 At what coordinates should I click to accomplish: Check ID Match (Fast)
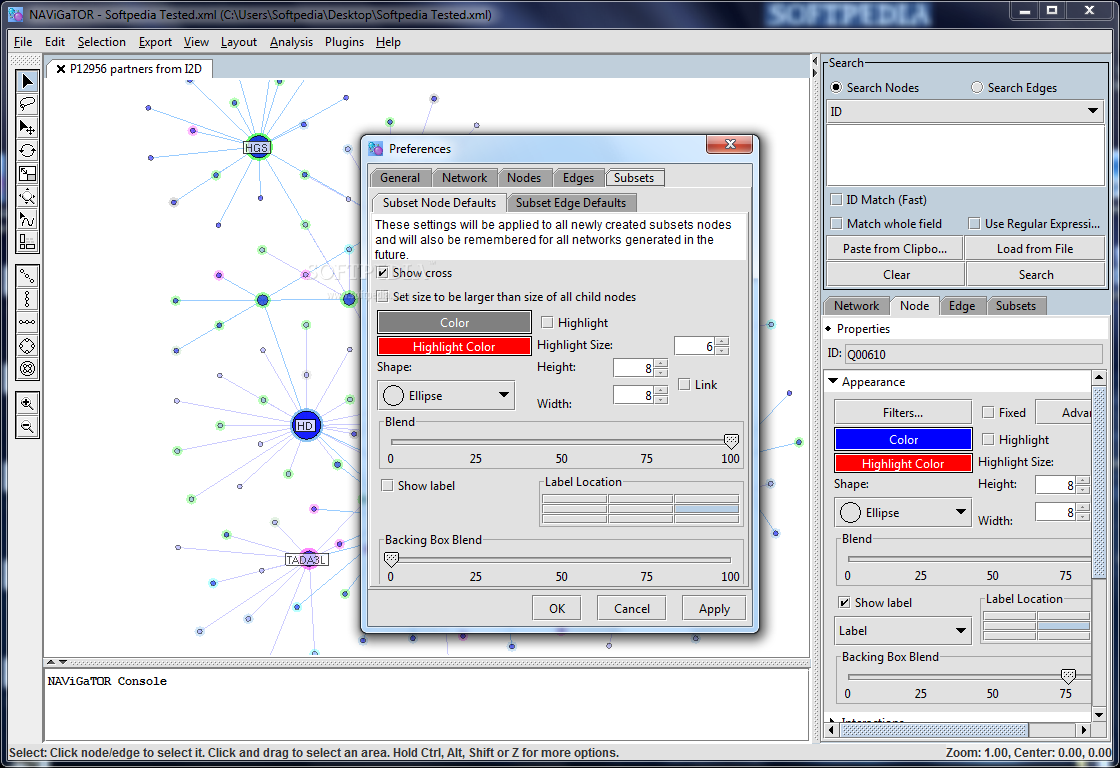click(x=836, y=199)
